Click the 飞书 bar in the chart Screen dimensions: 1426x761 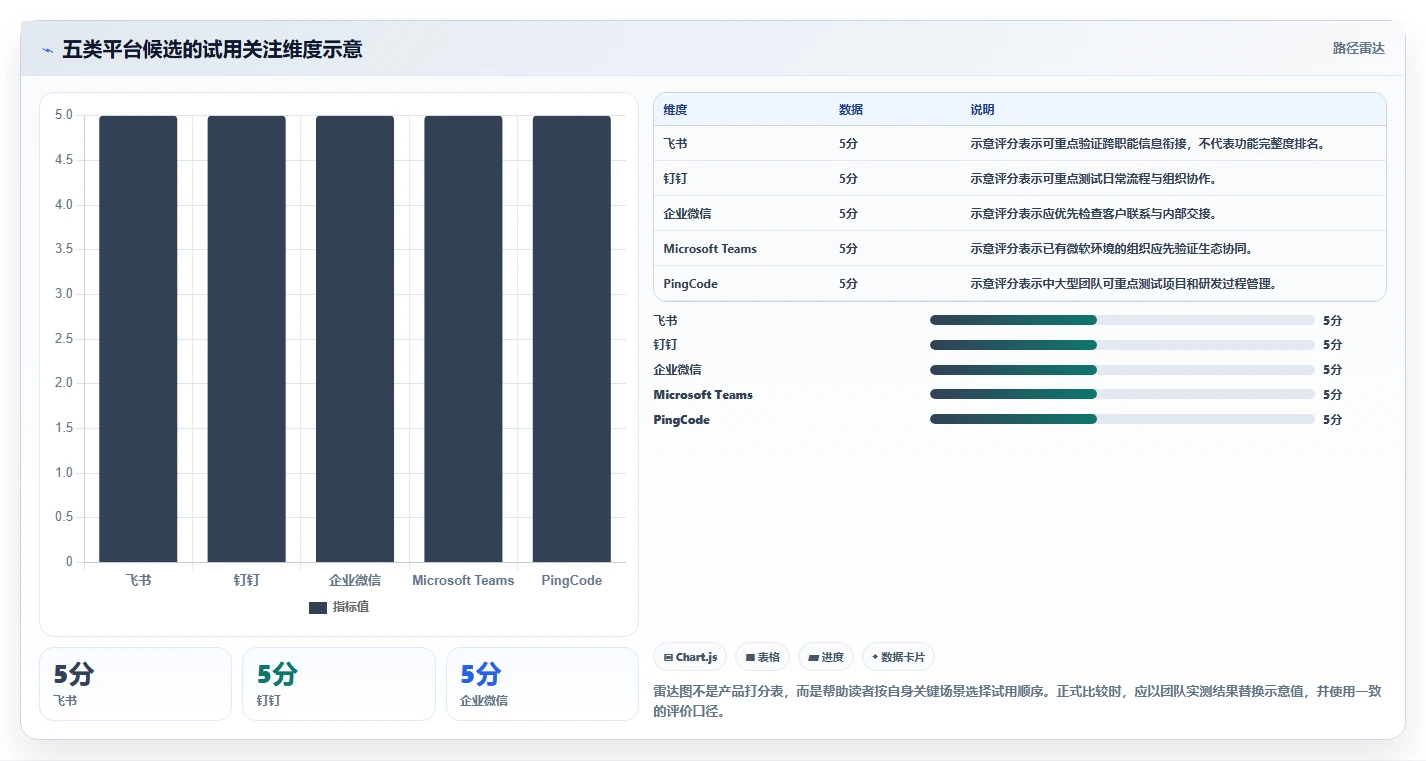[138, 339]
